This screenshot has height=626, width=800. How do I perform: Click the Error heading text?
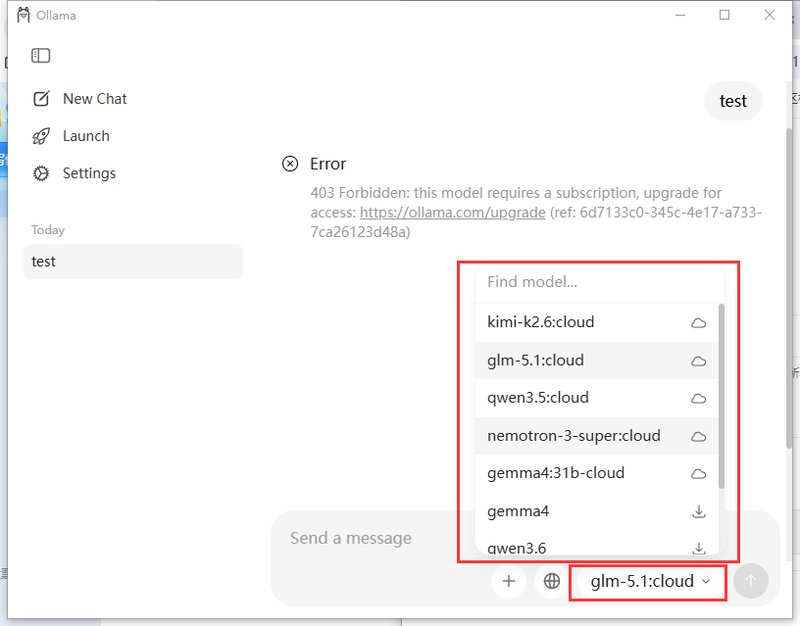[x=328, y=164]
